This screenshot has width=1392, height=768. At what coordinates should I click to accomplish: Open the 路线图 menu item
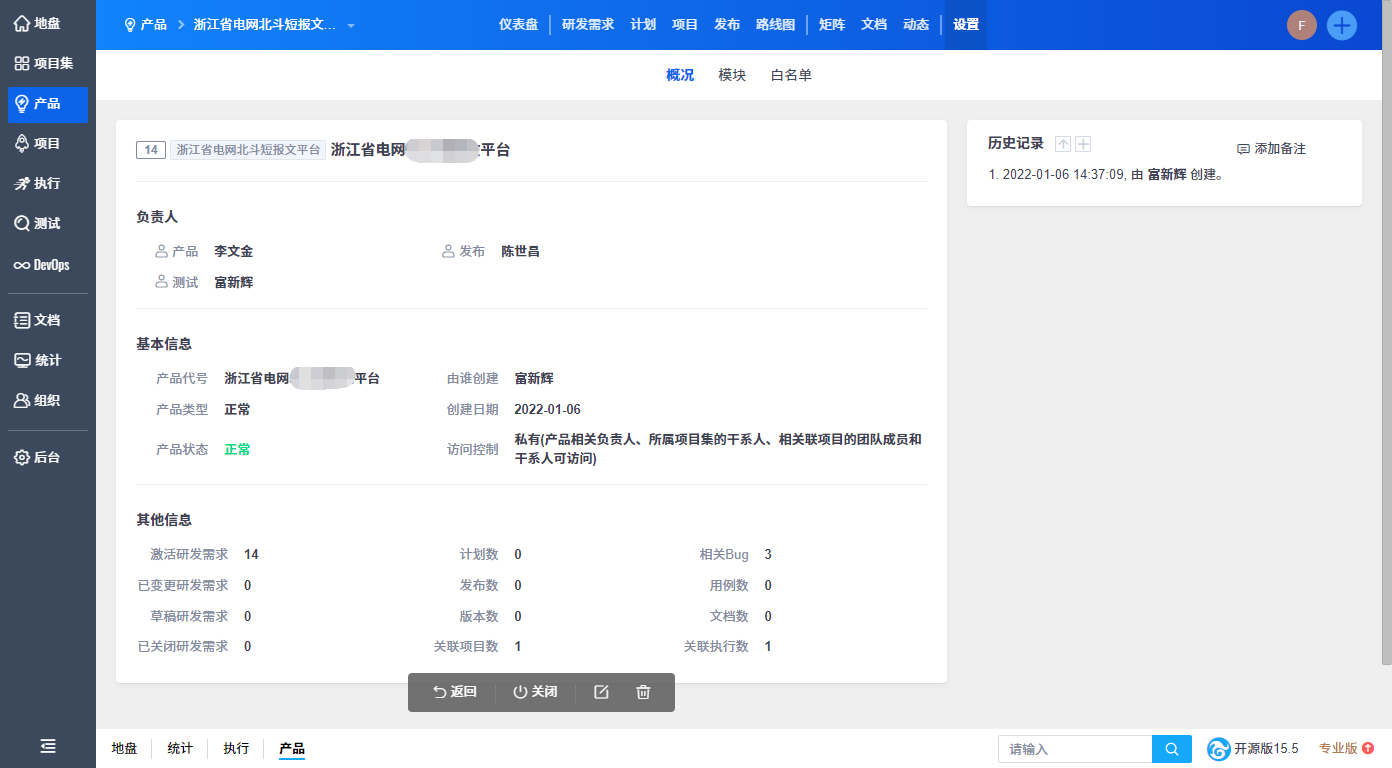coord(776,25)
